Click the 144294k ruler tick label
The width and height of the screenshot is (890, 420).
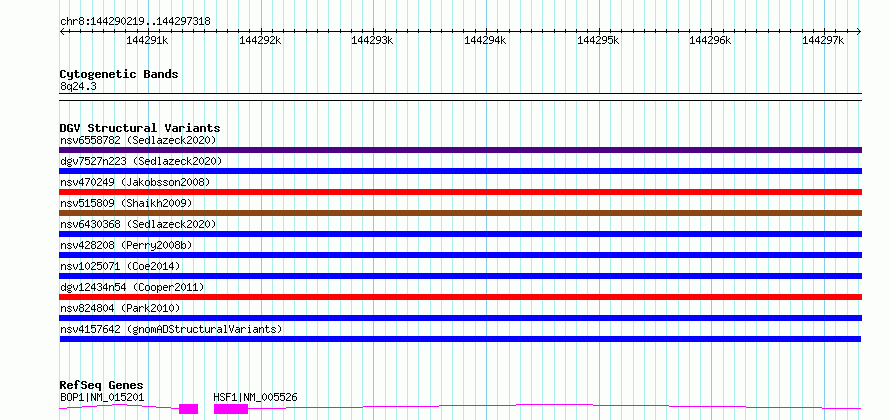(485, 40)
